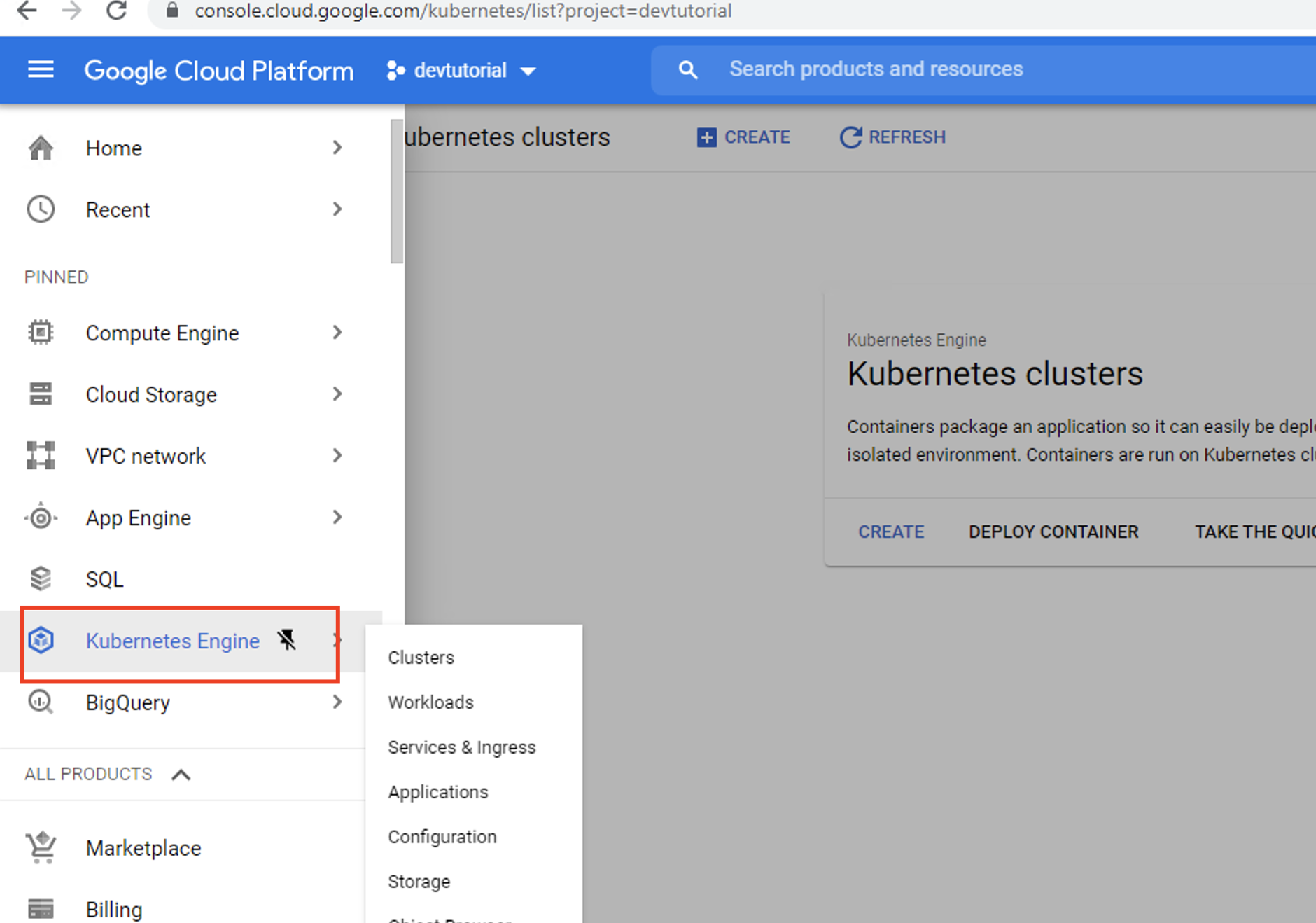The height and width of the screenshot is (923, 1316).
Task: Select Workloads in the Kubernetes submenu
Action: [x=431, y=702]
